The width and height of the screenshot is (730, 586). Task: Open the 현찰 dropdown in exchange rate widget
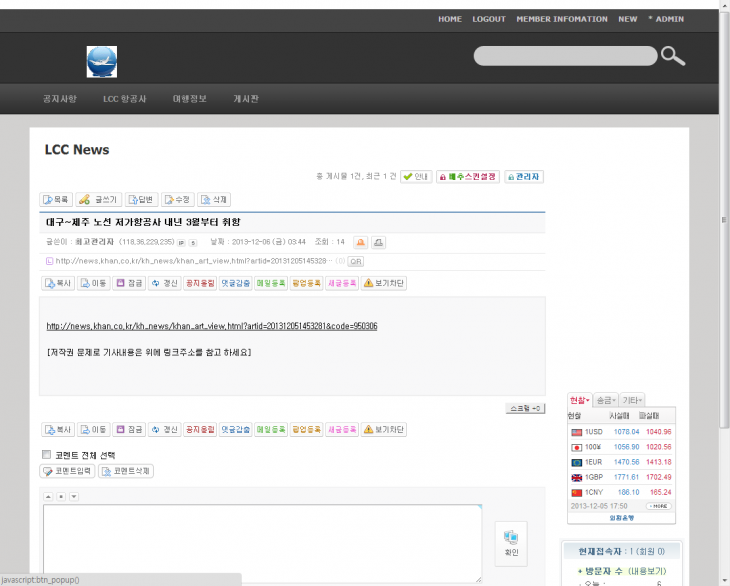[579, 399]
